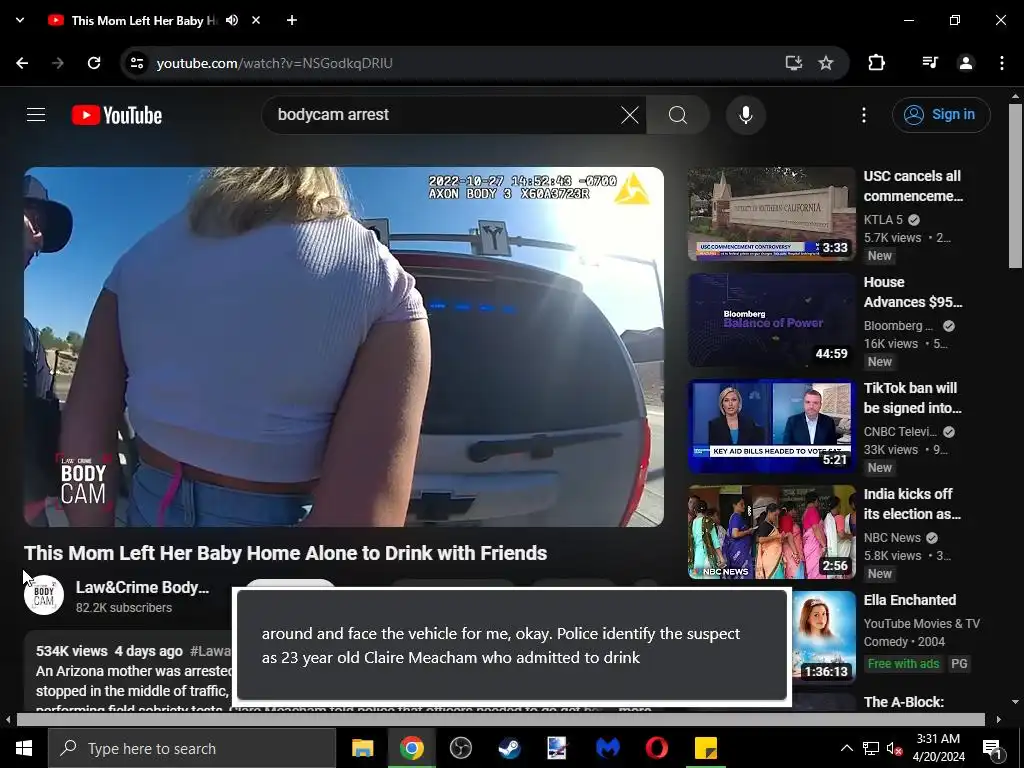
Task: Open Chrome three-dot main menu
Action: pos(1002,63)
